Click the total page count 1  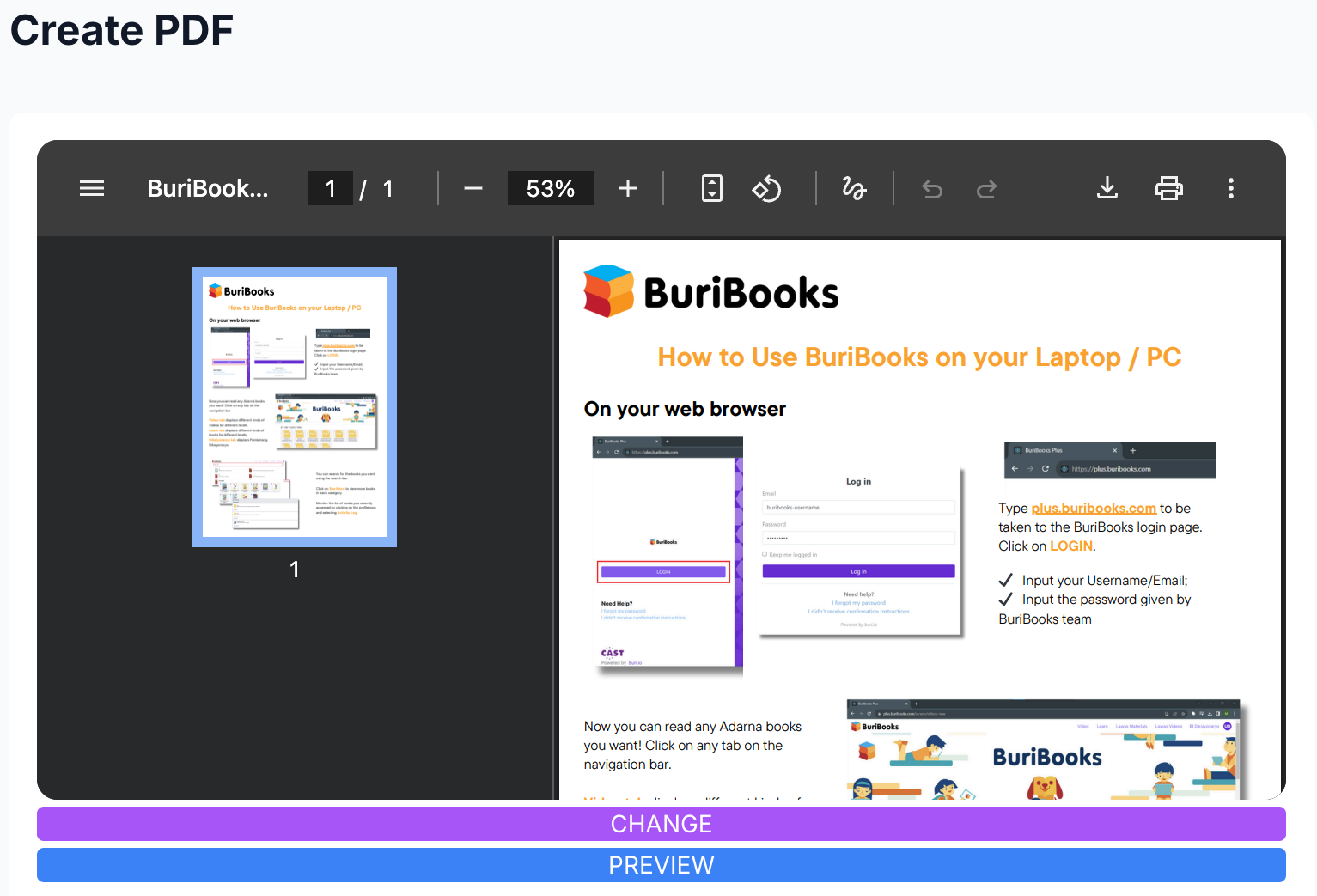point(388,189)
